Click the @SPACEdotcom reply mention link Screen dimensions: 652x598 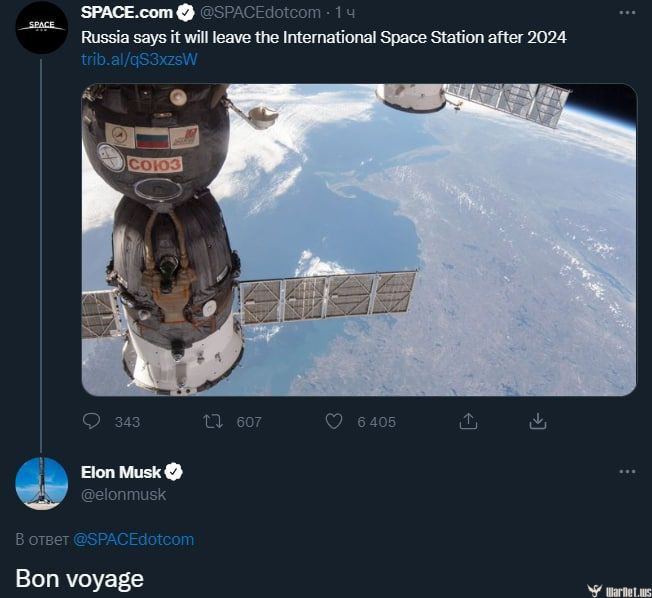pyautogui.click(x=133, y=539)
